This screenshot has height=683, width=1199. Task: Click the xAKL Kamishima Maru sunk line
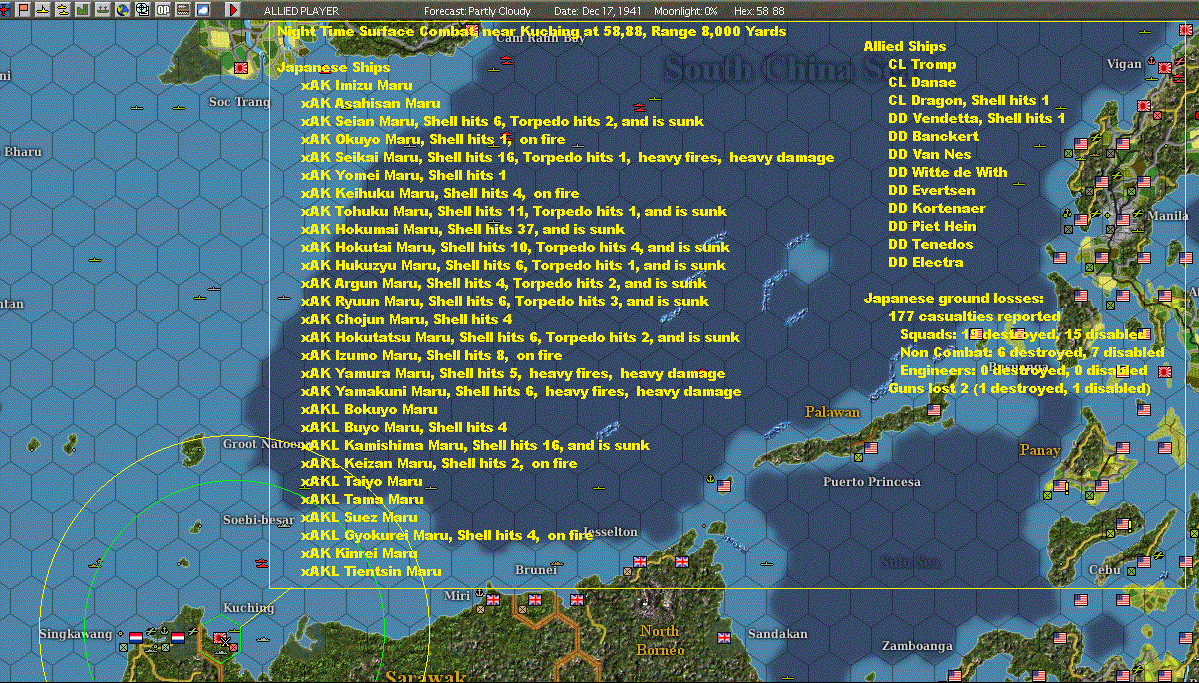click(x=475, y=445)
